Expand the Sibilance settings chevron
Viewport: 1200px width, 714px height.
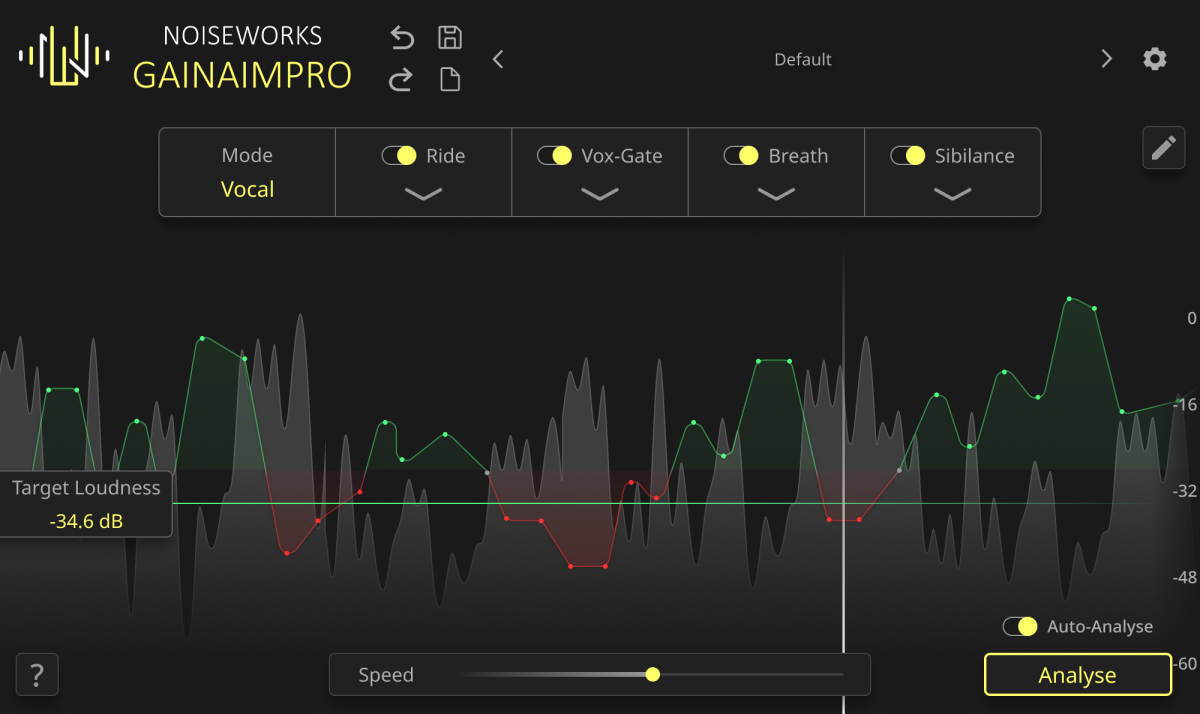(x=952, y=194)
